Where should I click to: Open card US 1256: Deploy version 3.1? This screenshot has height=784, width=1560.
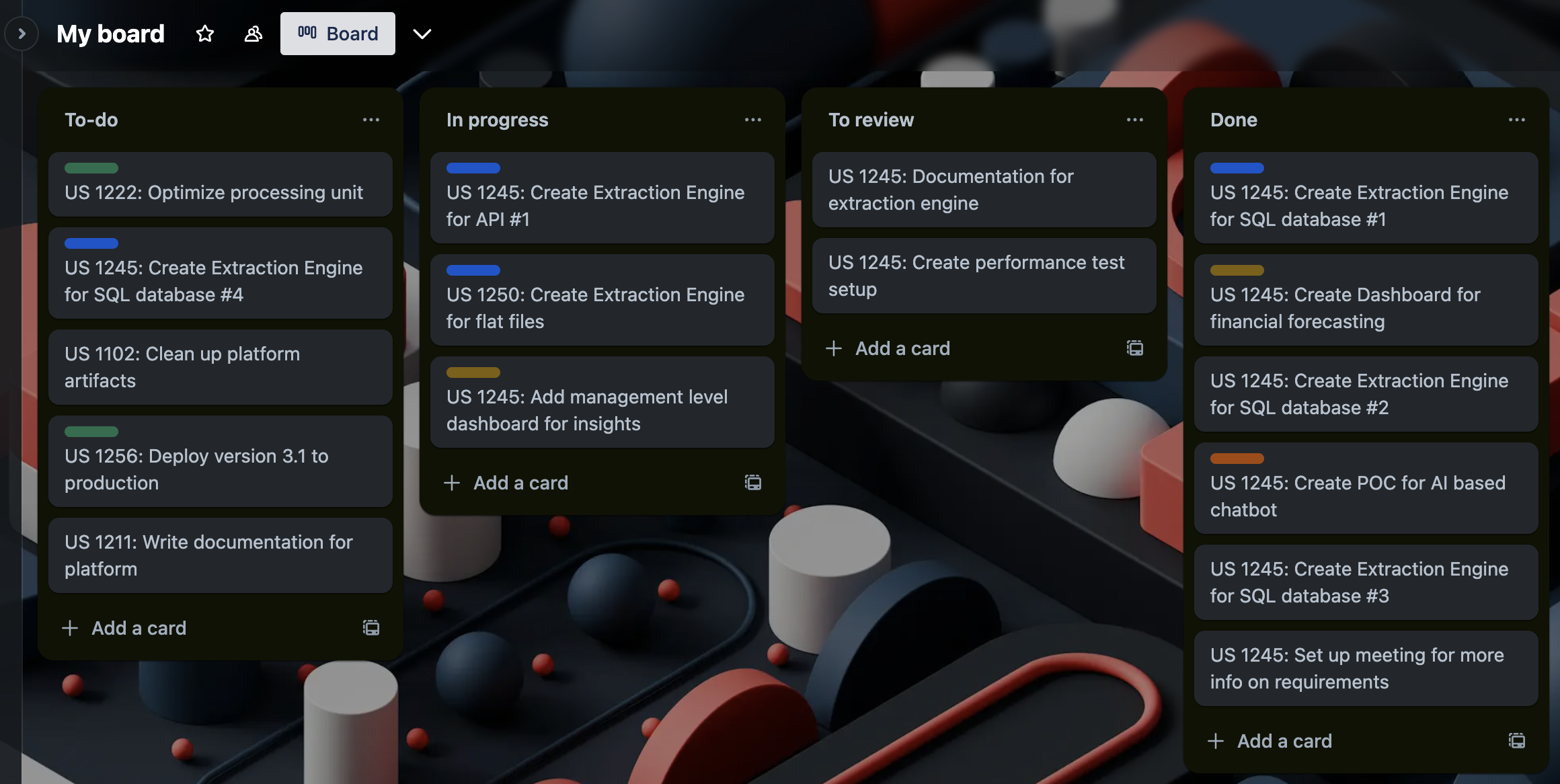(221, 461)
